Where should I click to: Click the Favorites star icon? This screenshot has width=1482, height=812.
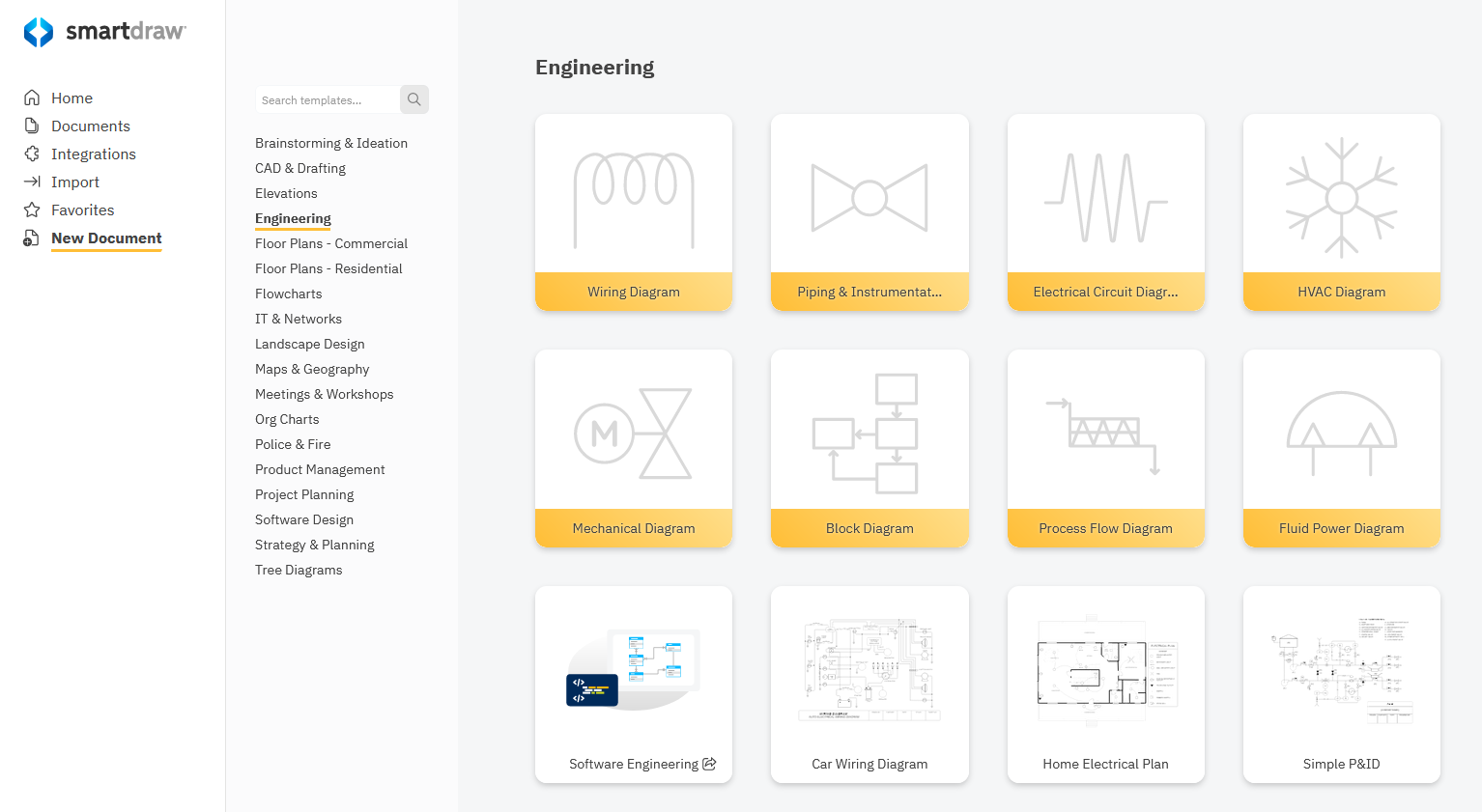click(x=32, y=210)
